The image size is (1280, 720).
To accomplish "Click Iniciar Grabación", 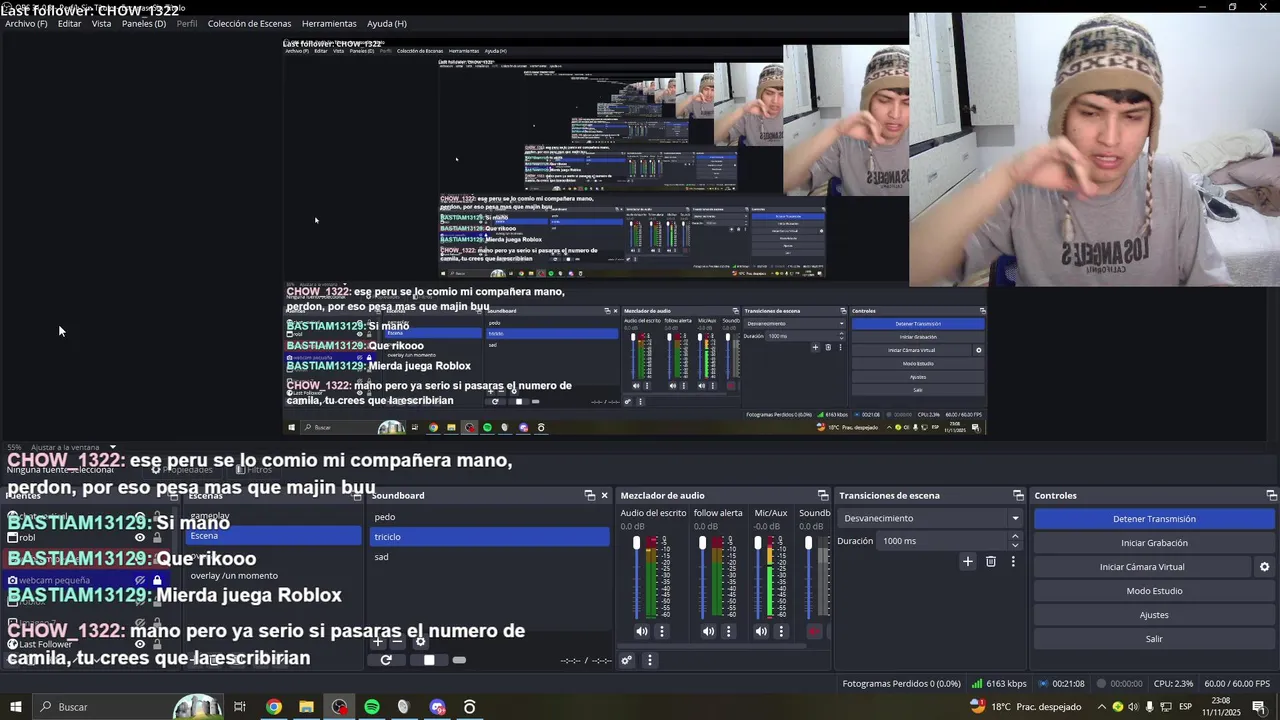I will (x=1154, y=543).
